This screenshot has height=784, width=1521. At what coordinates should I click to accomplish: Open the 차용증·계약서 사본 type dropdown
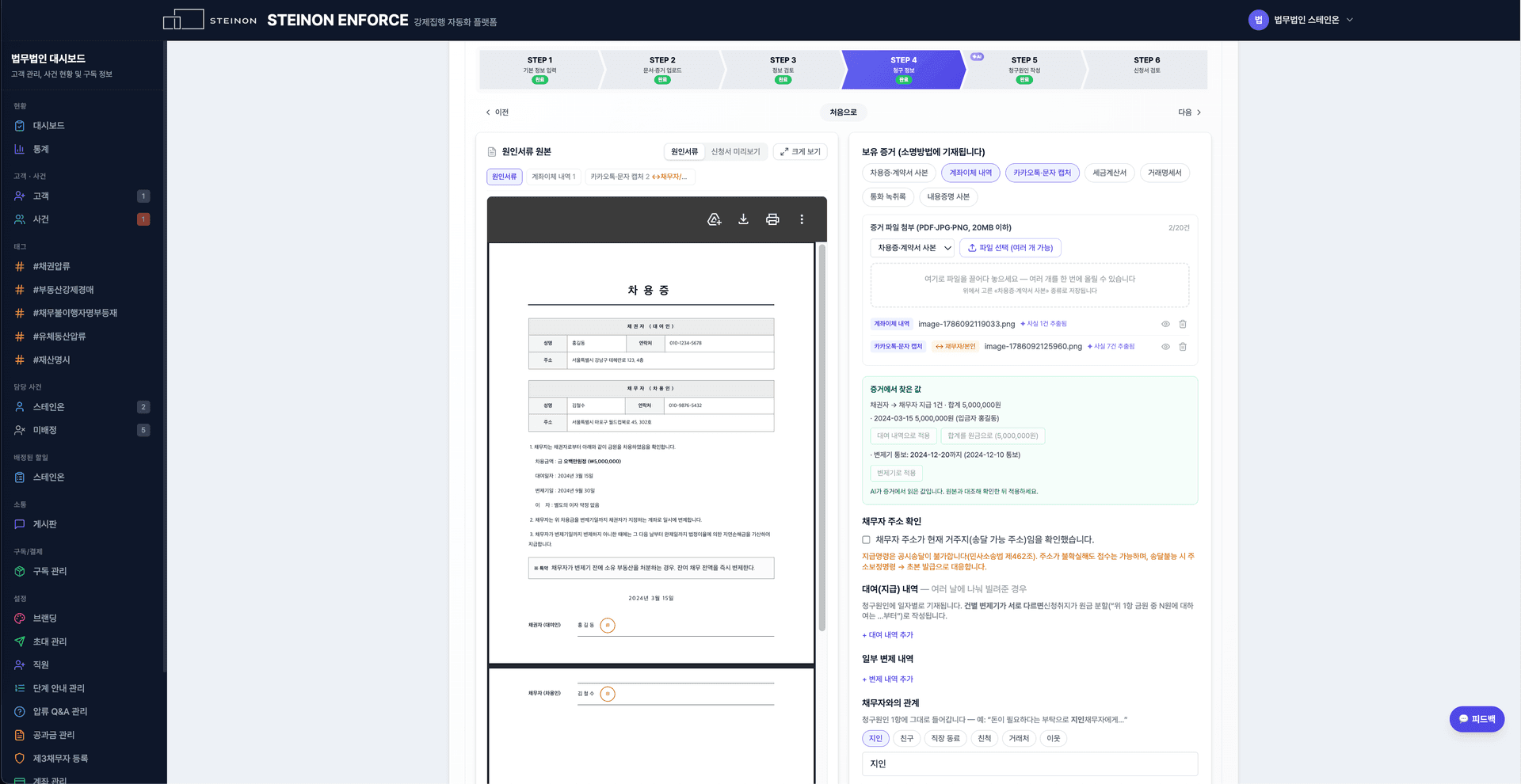point(912,248)
